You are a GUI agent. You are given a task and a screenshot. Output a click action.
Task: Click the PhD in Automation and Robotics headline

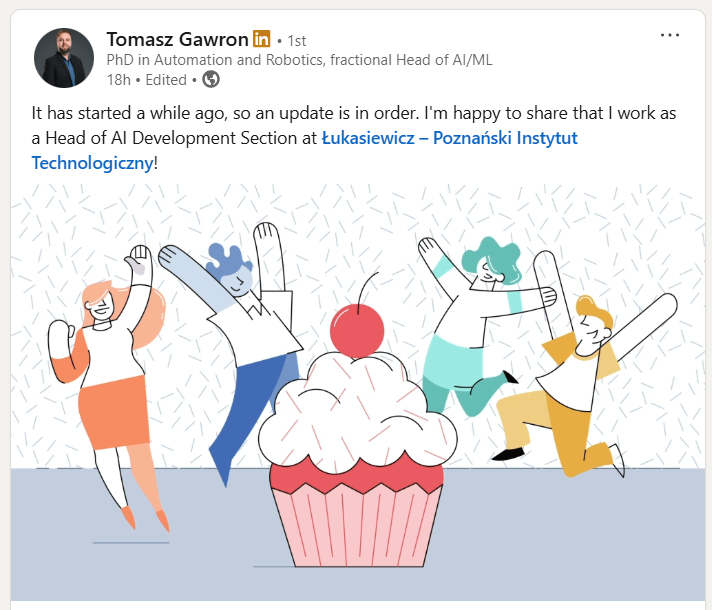pos(299,60)
